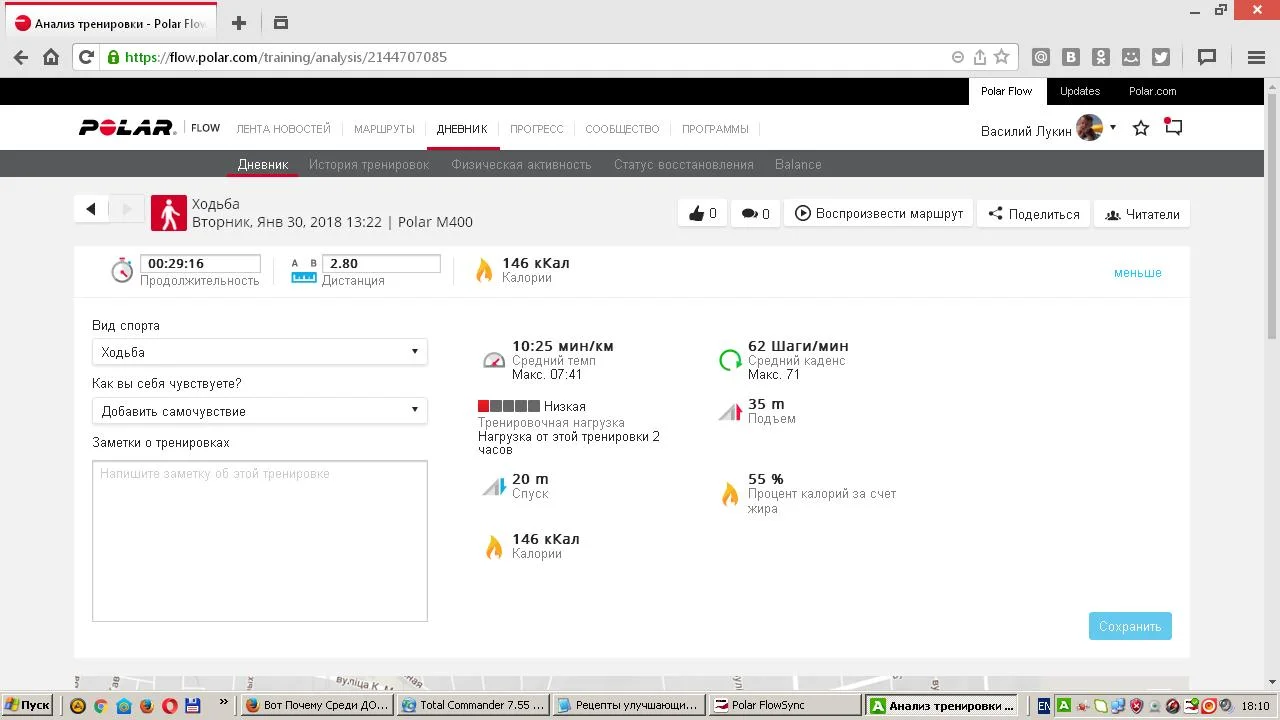This screenshot has width=1280, height=720.
Task: Open the ПРОГРЕСС menu item
Action: click(x=536, y=129)
